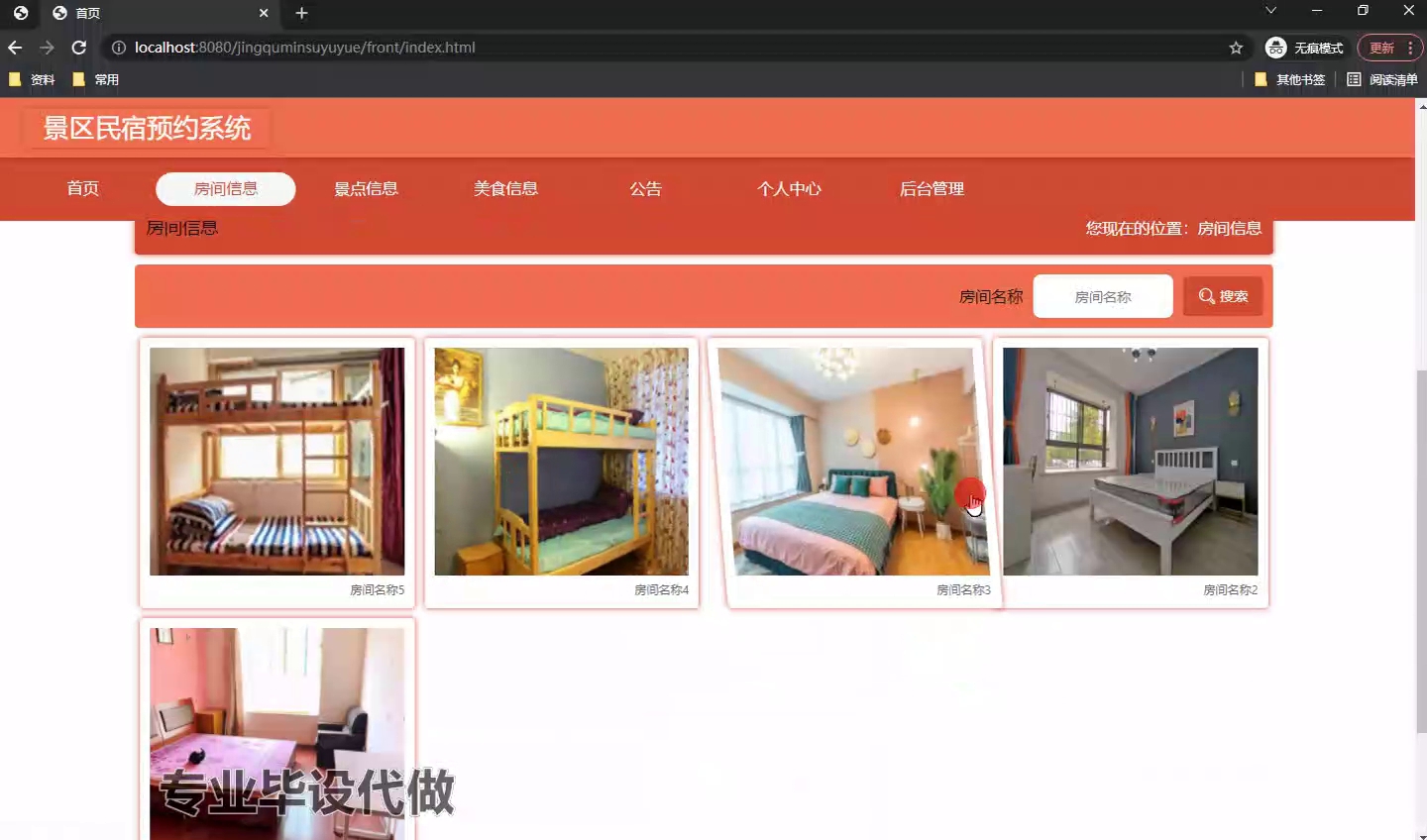Open the 房间名称3 bedroom photo
The image size is (1427, 840).
click(853, 461)
